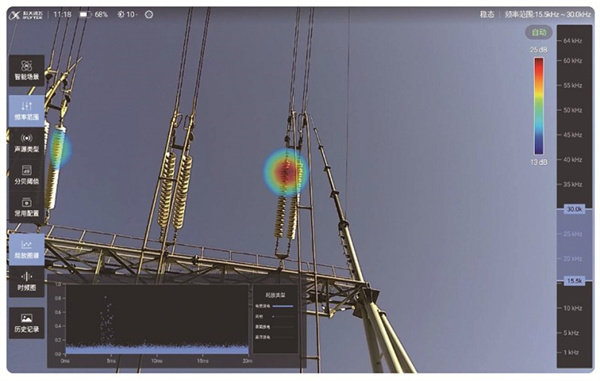Open the 分贝阈值 decibel threshold setting
The width and height of the screenshot is (600, 381).
click(26, 175)
